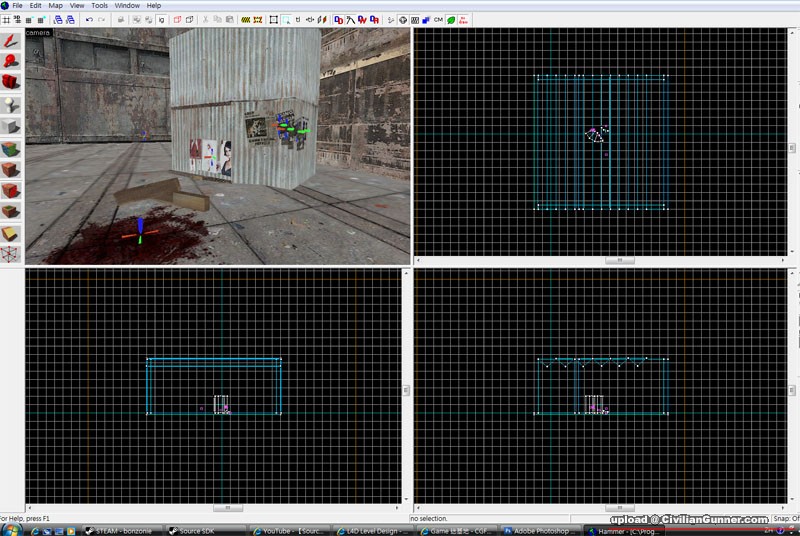Select the Entity tool
Screen dimensions: 800x536
11,105
